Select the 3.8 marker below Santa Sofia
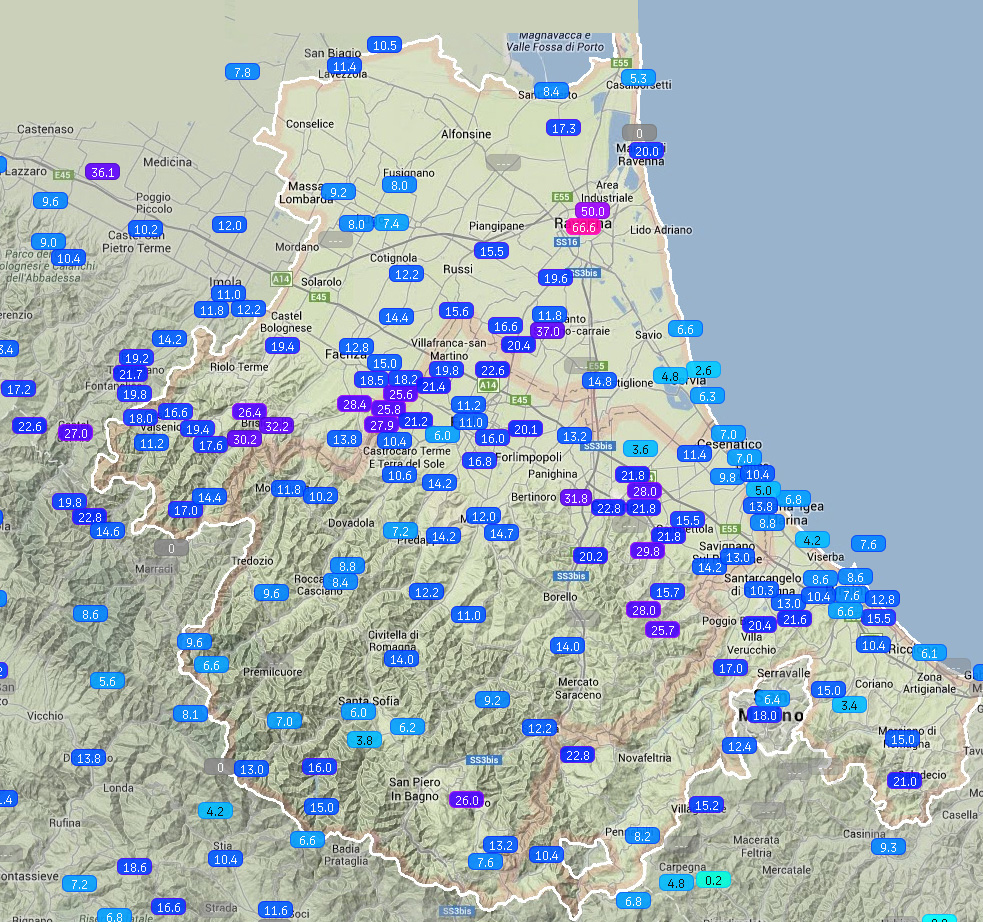Viewport: 983px width, 922px height. 364,741
